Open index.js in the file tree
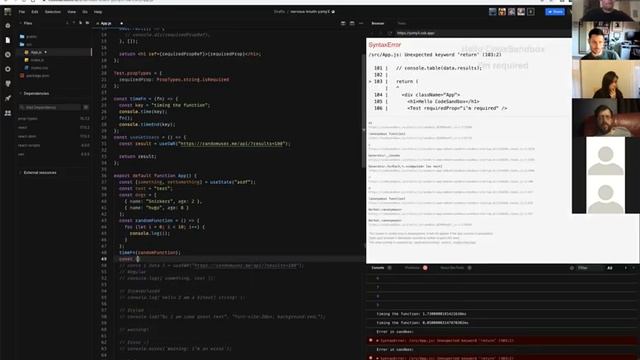 (37, 60)
